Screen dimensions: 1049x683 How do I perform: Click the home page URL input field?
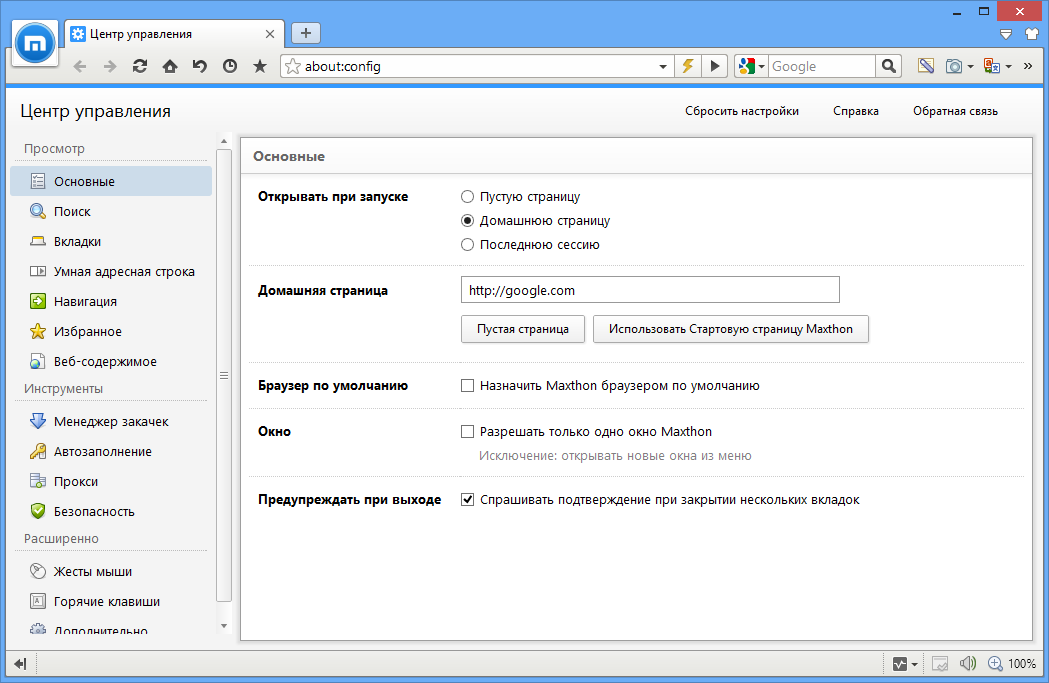650,290
